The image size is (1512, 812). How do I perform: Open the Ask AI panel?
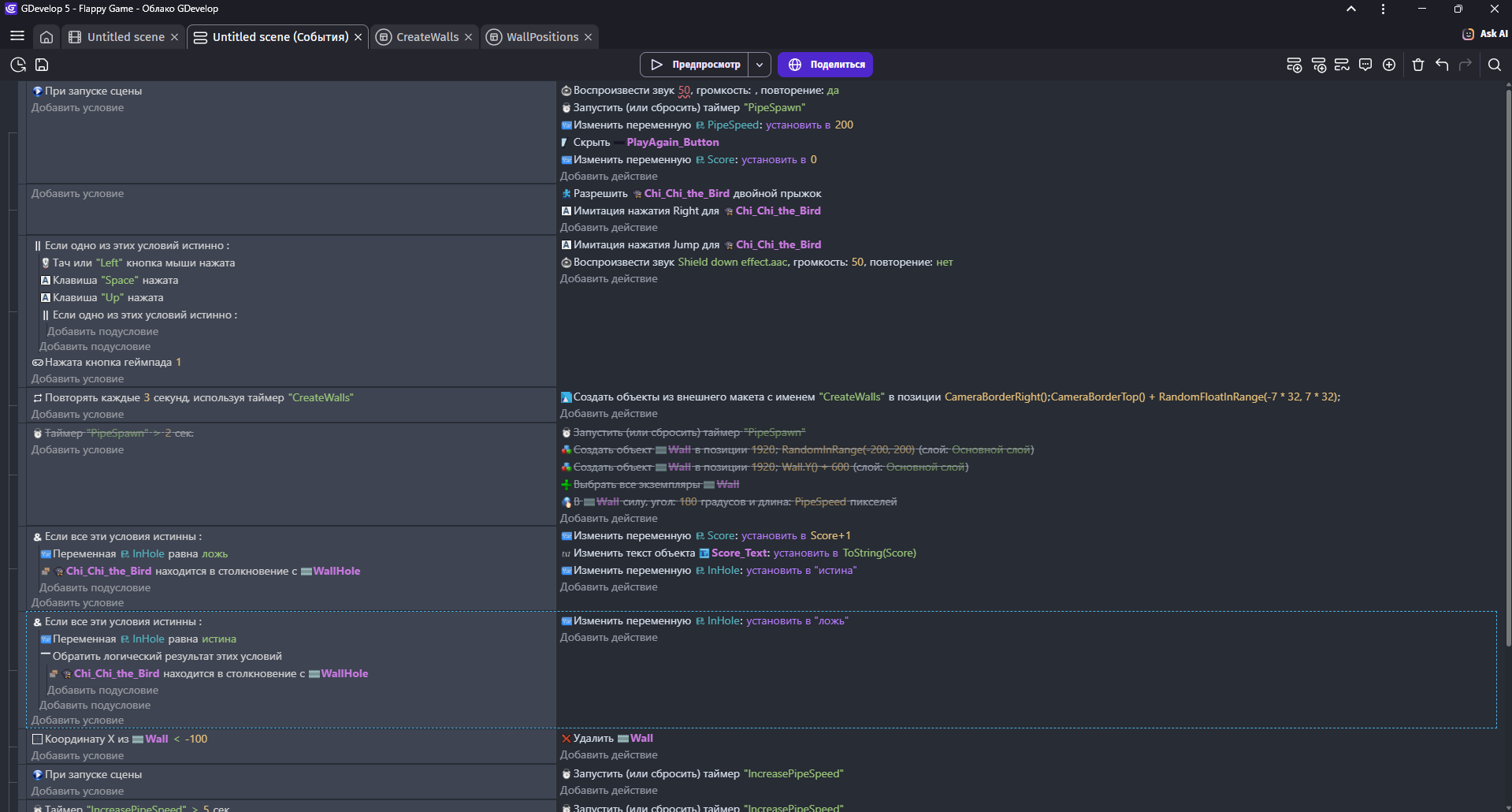coord(1484,34)
